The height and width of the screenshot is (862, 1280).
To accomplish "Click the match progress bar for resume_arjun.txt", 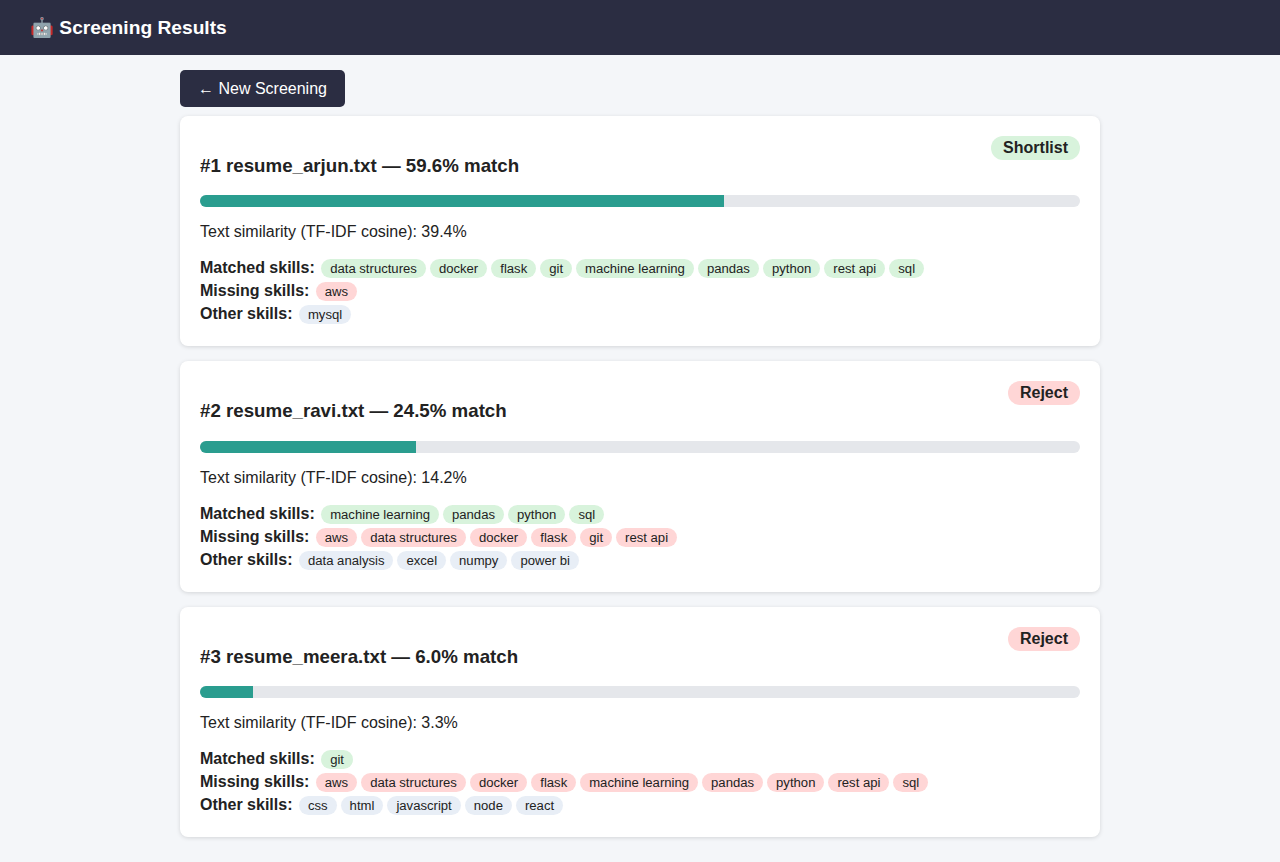I will [640, 201].
